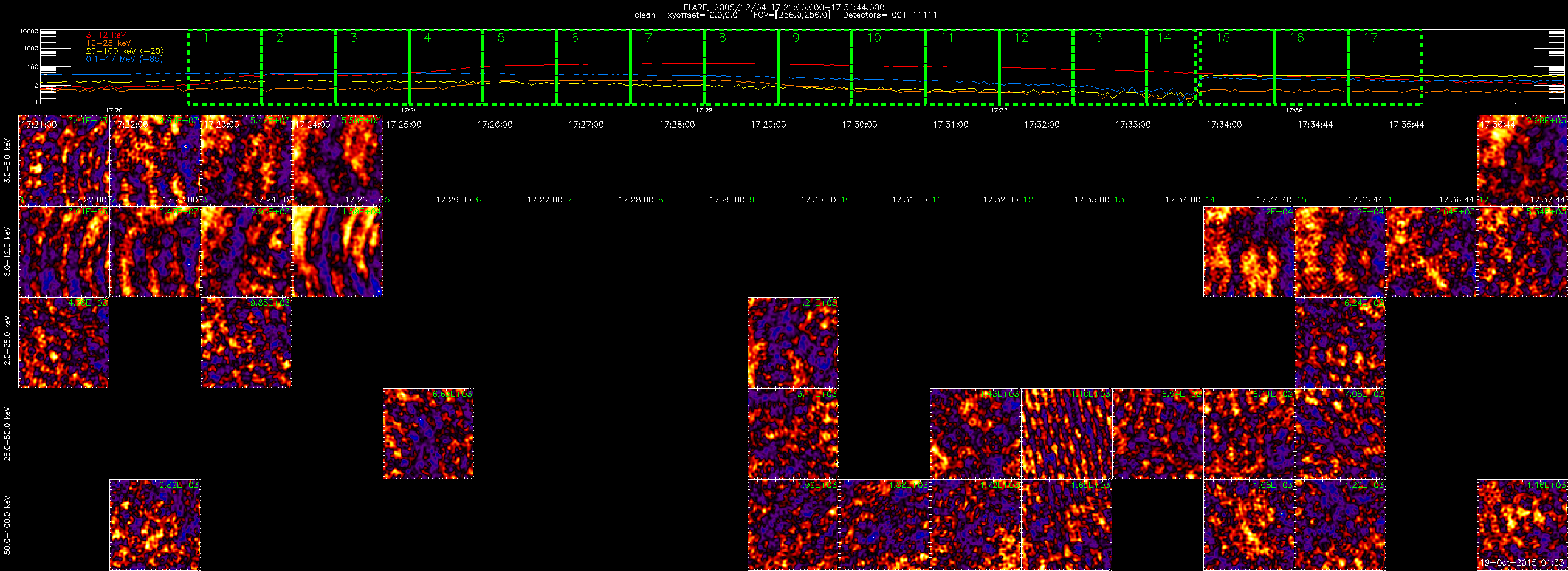Open the 3.0-6.0 keV image at 17:22:00
Image resolution: width=1568 pixels, height=571 pixels.
click(155, 160)
